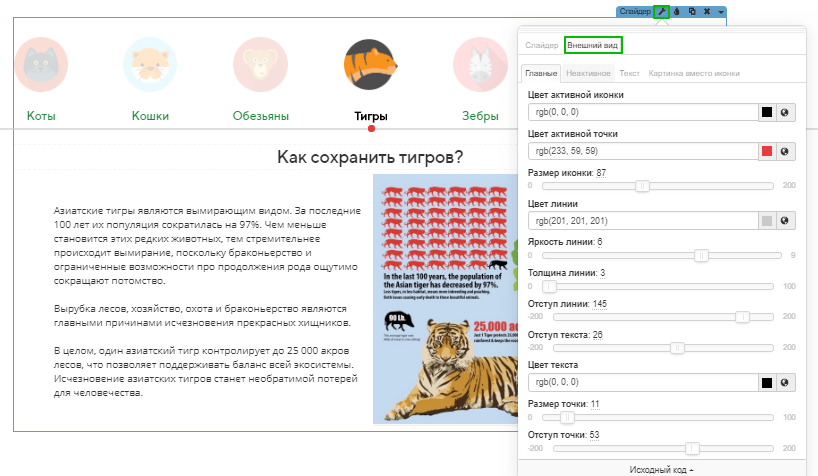The height and width of the screenshot is (476, 818).
Task: Click the Цвет линии rgb input field
Action: tap(642, 221)
